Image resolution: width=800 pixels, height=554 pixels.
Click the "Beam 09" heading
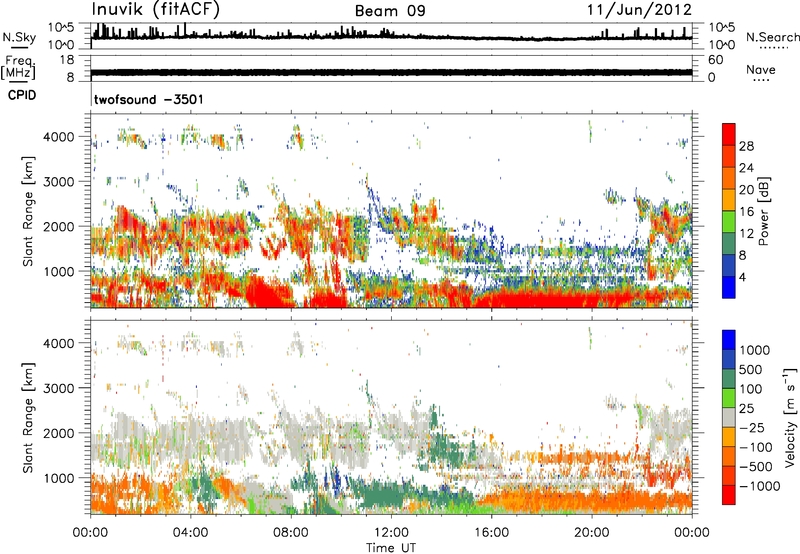point(390,11)
